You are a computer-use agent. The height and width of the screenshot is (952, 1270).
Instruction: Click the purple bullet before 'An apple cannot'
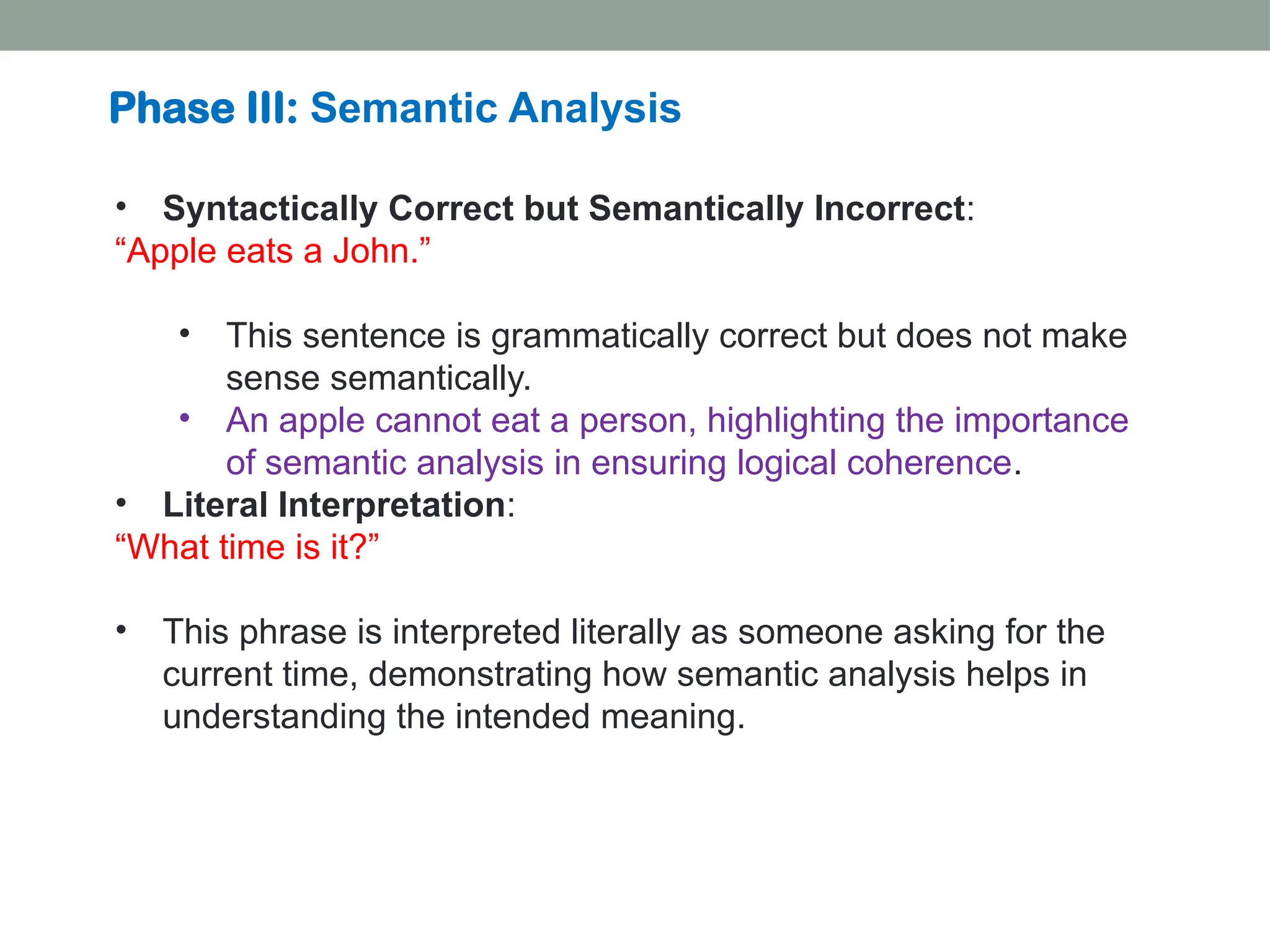pyautogui.click(x=184, y=418)
